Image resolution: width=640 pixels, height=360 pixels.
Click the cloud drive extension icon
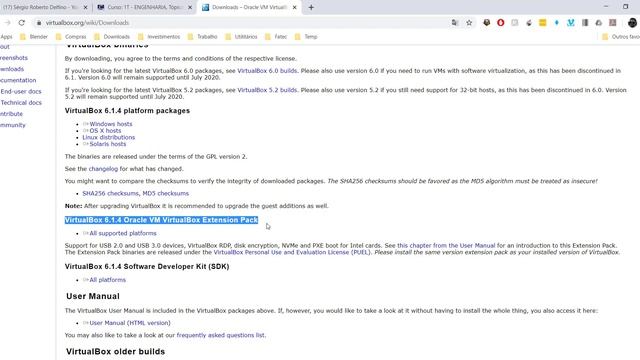tap(598, 23)
